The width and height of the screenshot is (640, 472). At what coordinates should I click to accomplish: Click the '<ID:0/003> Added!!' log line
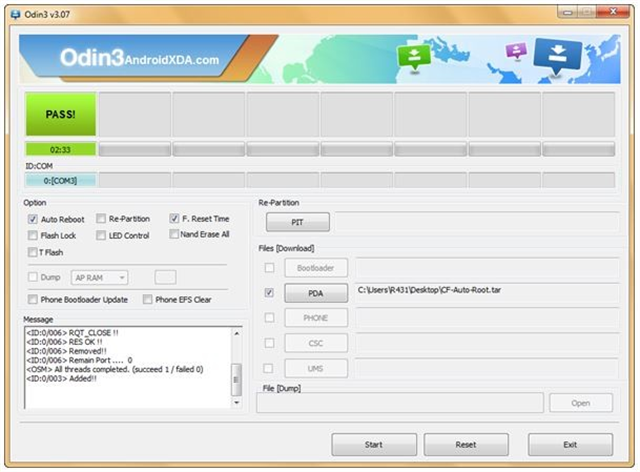click(x=62, y=378)
